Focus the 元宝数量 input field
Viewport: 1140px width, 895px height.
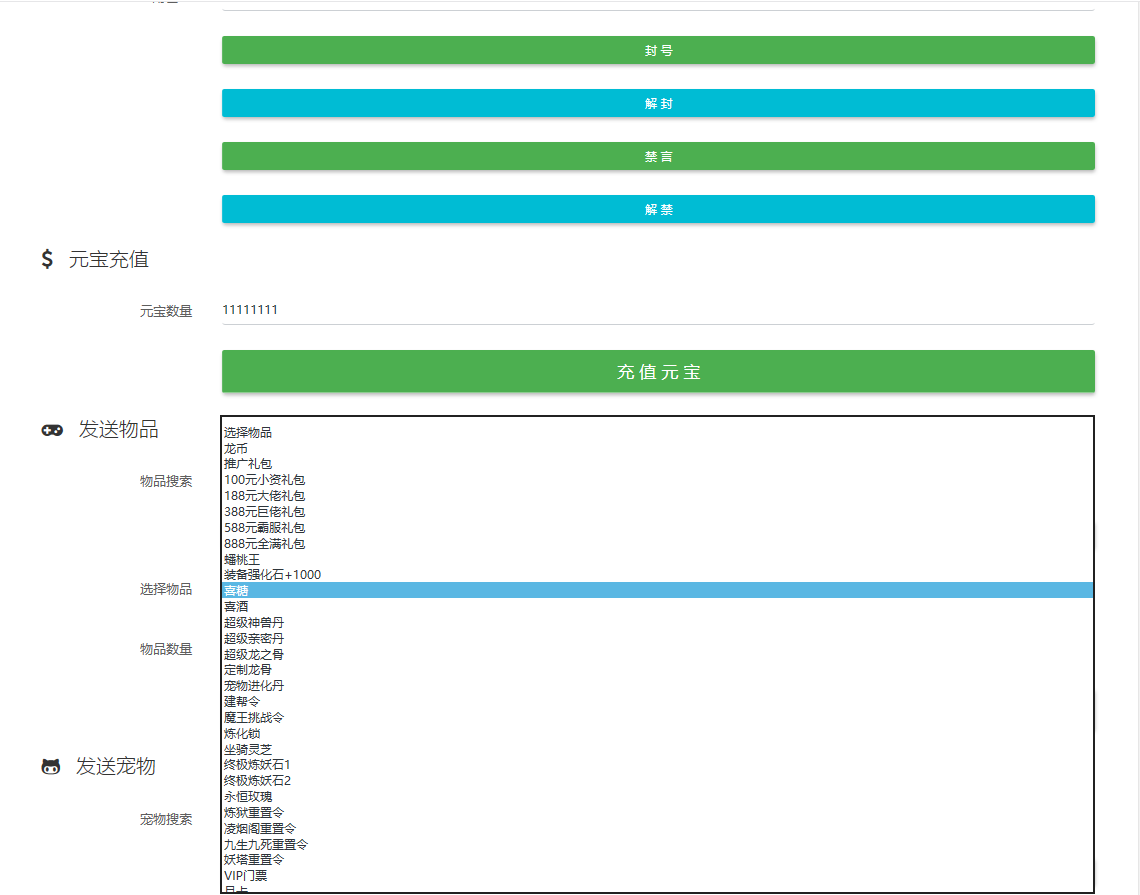pyautogui.click(x=658, y=310)
